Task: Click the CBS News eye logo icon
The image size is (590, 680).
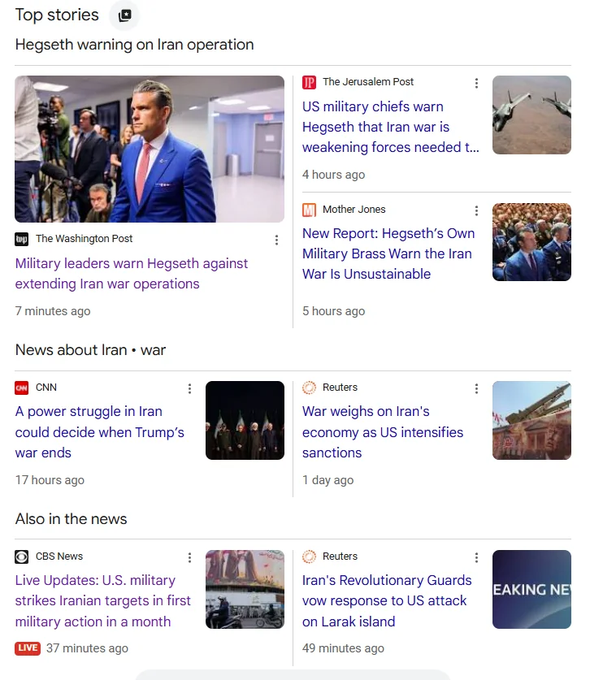Action: [22, 556]
